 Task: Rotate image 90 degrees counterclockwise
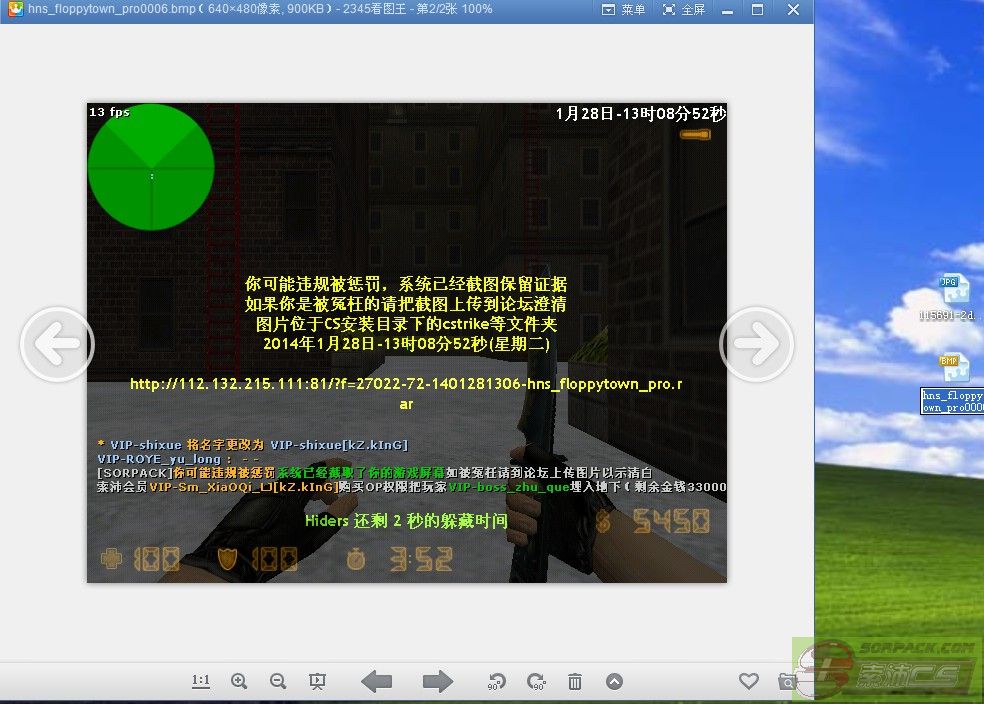497,682
